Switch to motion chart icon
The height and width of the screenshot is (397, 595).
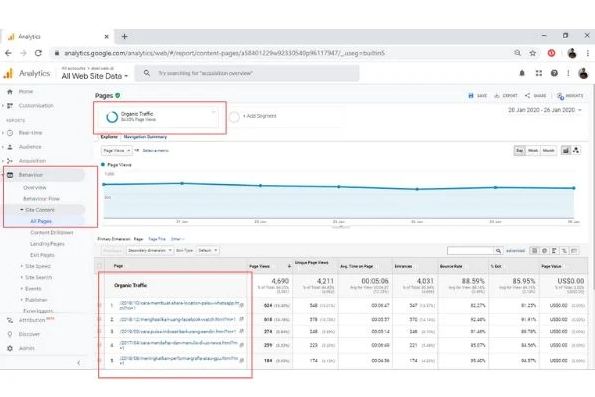pyautogui.click(x=576, y=151)
